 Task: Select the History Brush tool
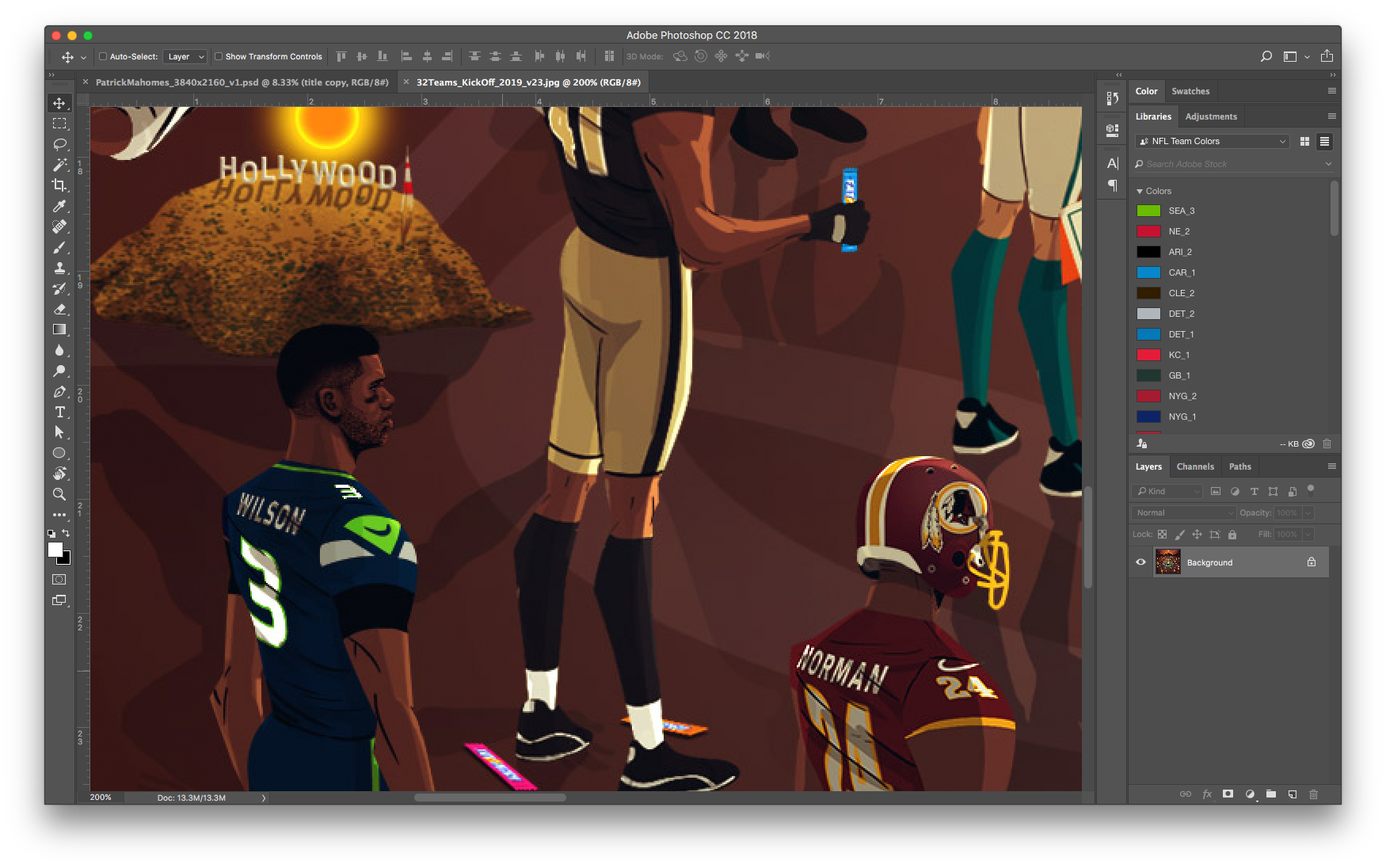click(59, 288)
